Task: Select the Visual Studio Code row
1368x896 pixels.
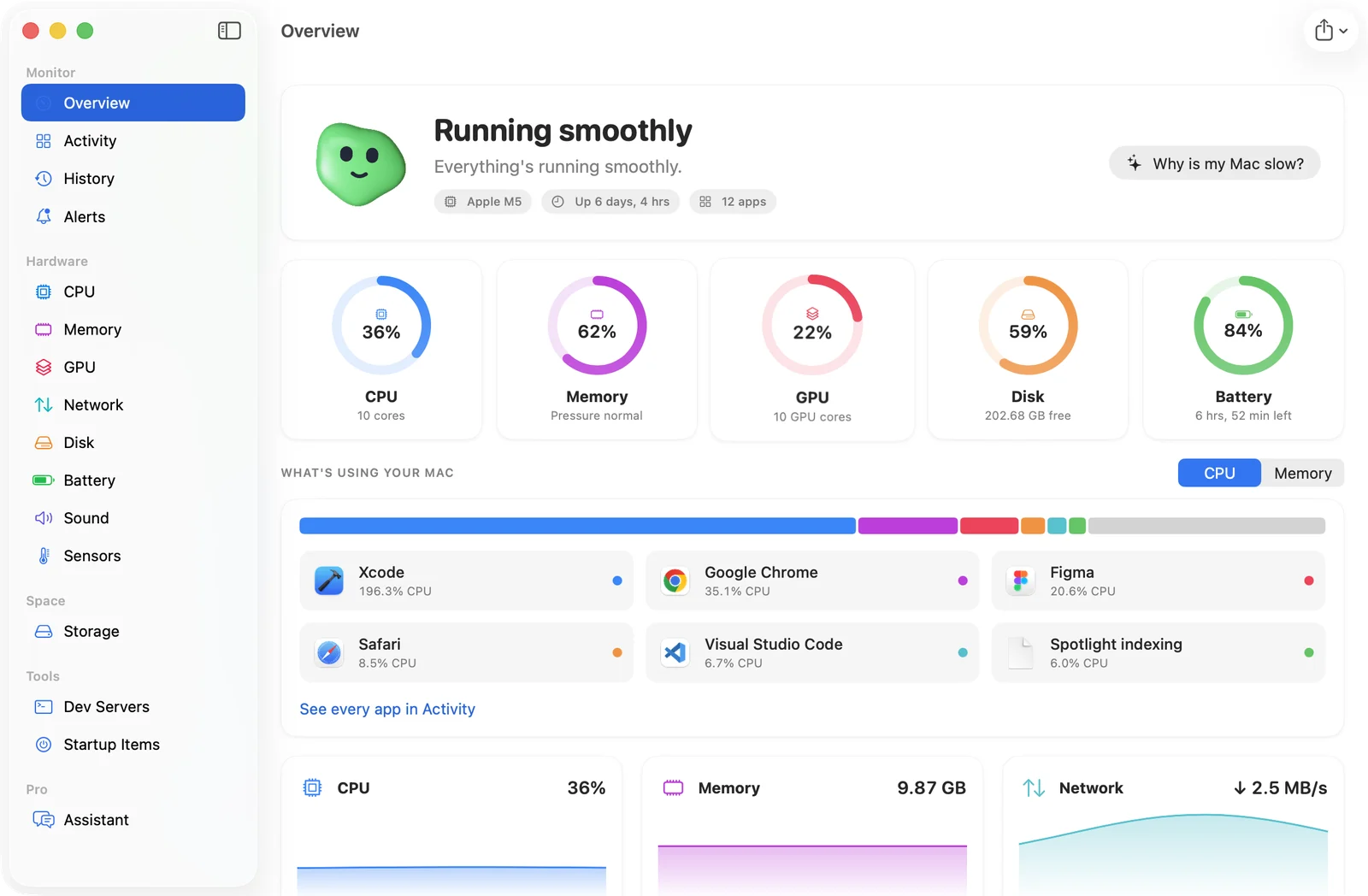Action: (x=812, y=652)
